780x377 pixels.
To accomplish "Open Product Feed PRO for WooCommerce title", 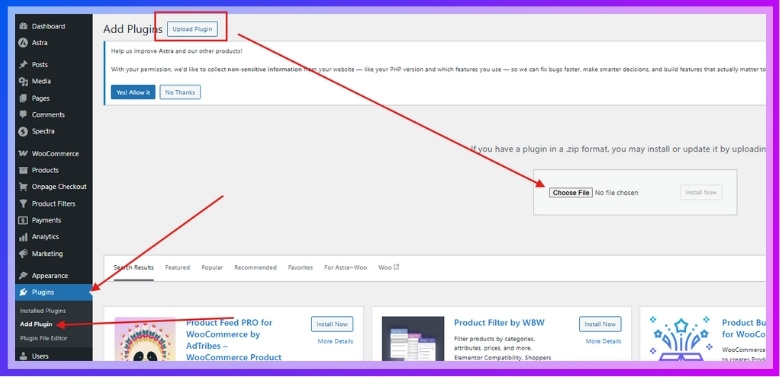I will (233, 340).
